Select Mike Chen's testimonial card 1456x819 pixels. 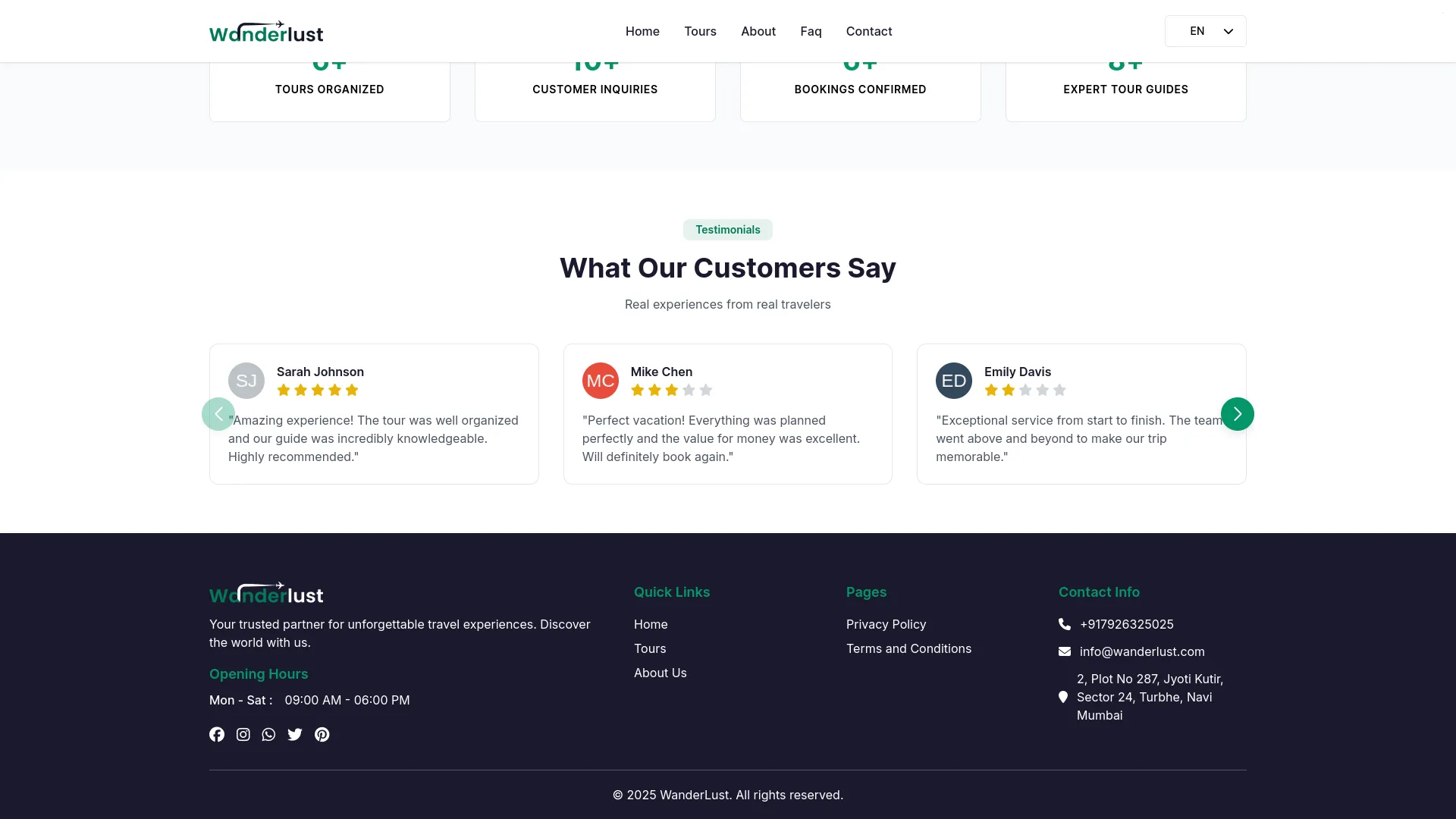tap(727, 414)
